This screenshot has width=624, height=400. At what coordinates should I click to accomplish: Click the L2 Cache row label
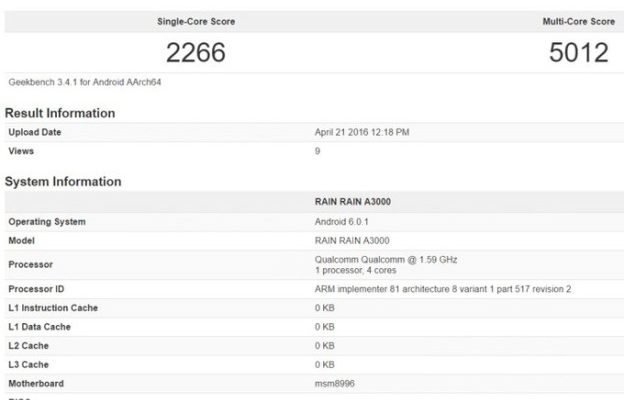point(31,345)
